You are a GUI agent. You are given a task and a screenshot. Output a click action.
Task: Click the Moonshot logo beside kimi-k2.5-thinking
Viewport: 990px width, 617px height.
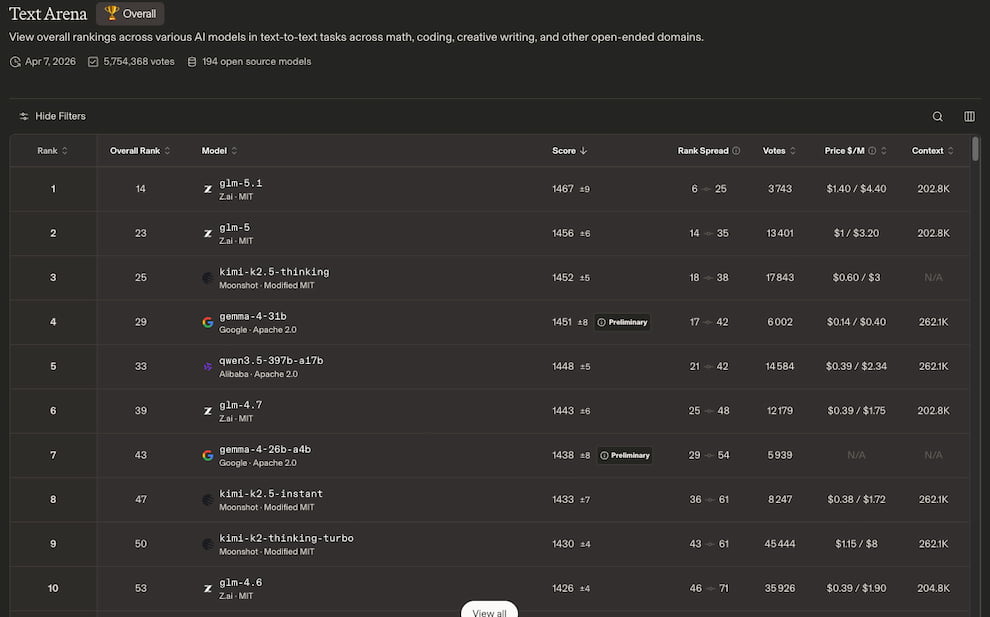(208, 278)
